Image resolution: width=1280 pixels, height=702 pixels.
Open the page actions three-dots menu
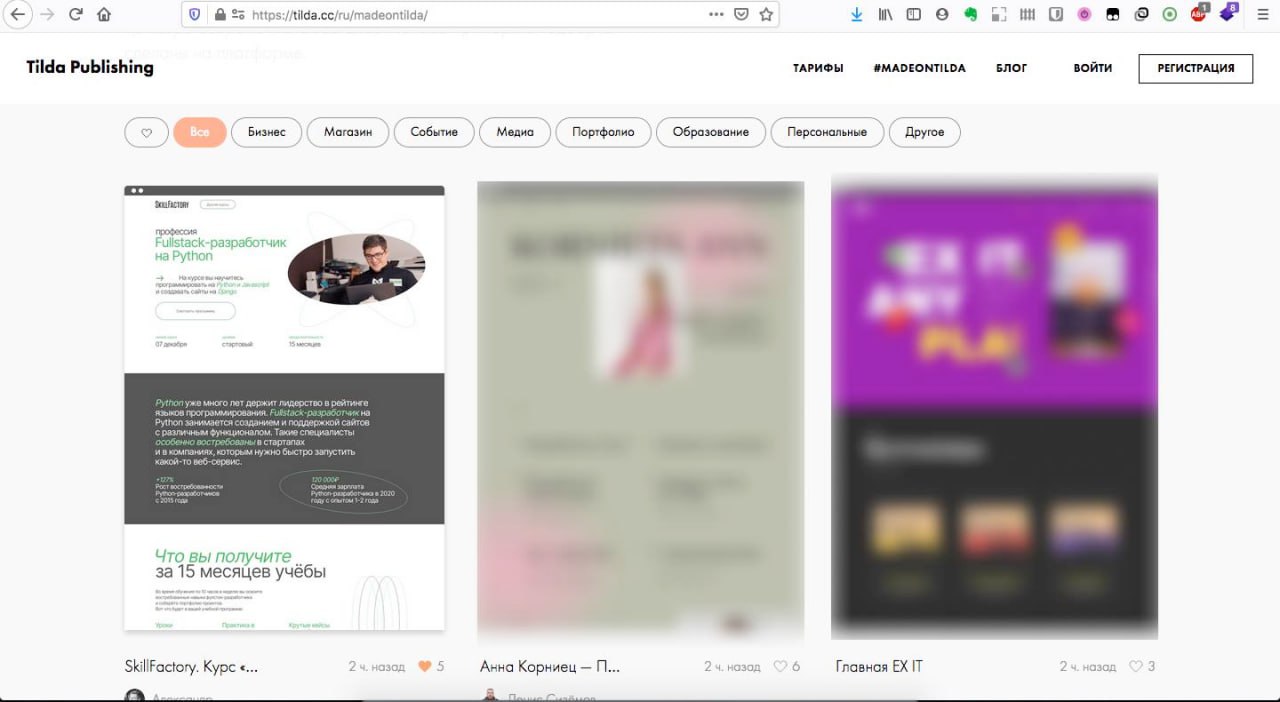(x=715, y=15)
